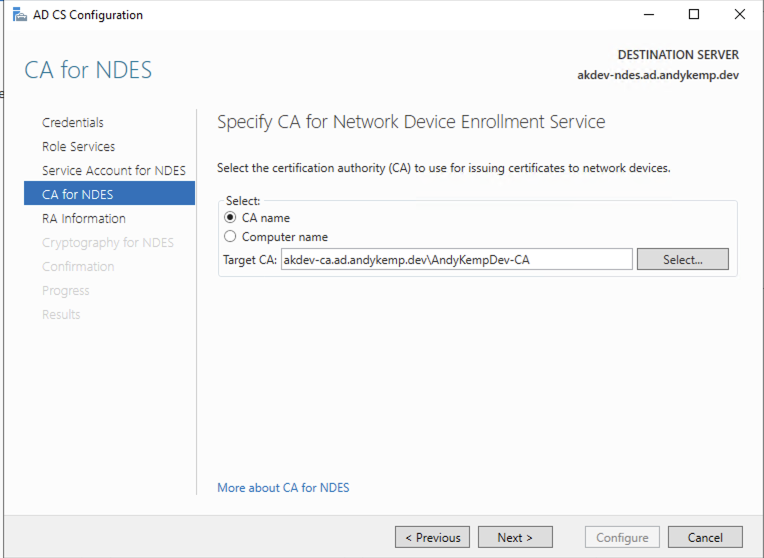Go back with the Previous button

[x=432, y=537]
